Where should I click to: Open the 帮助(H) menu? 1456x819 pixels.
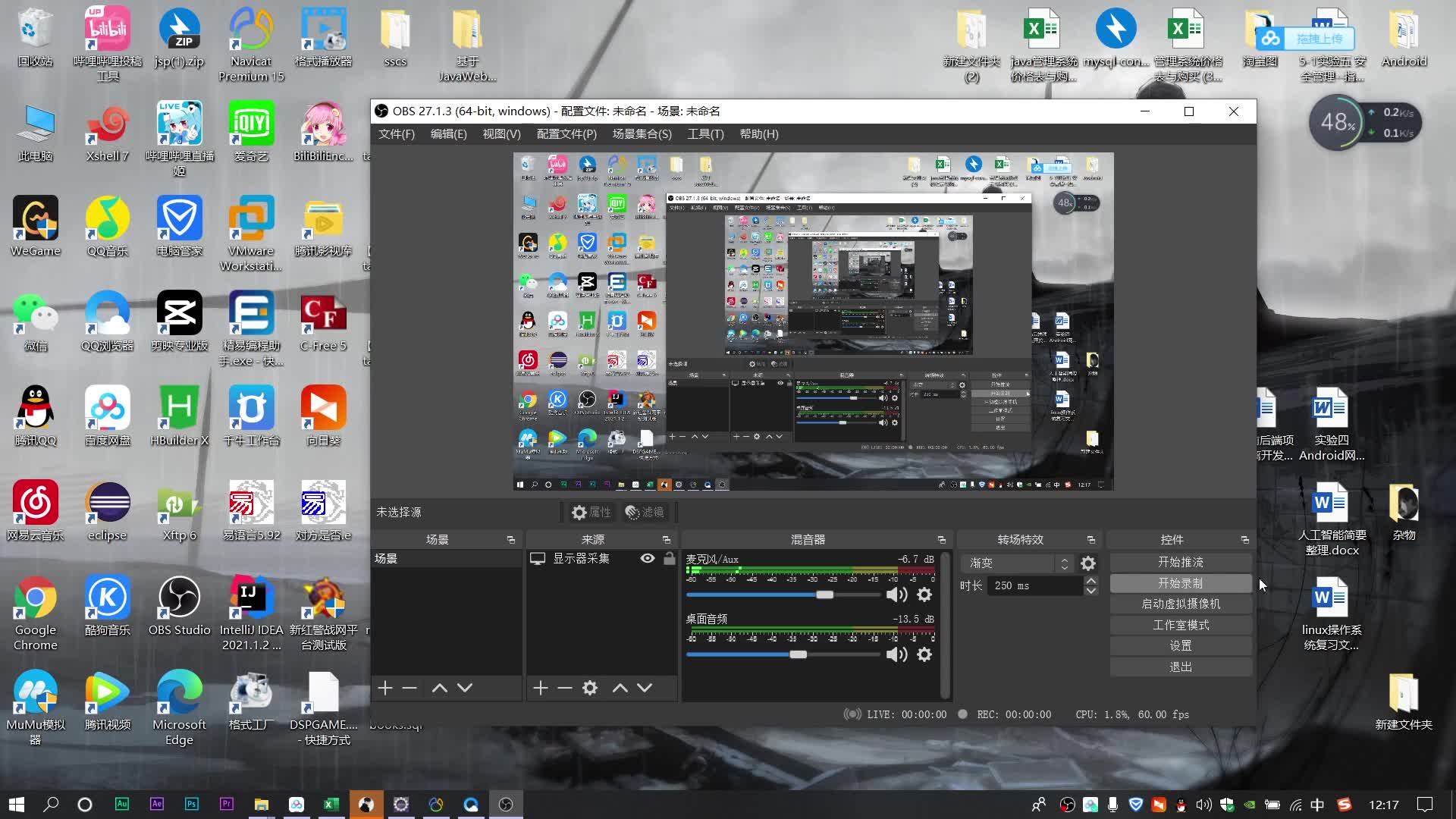pos(759,134)
